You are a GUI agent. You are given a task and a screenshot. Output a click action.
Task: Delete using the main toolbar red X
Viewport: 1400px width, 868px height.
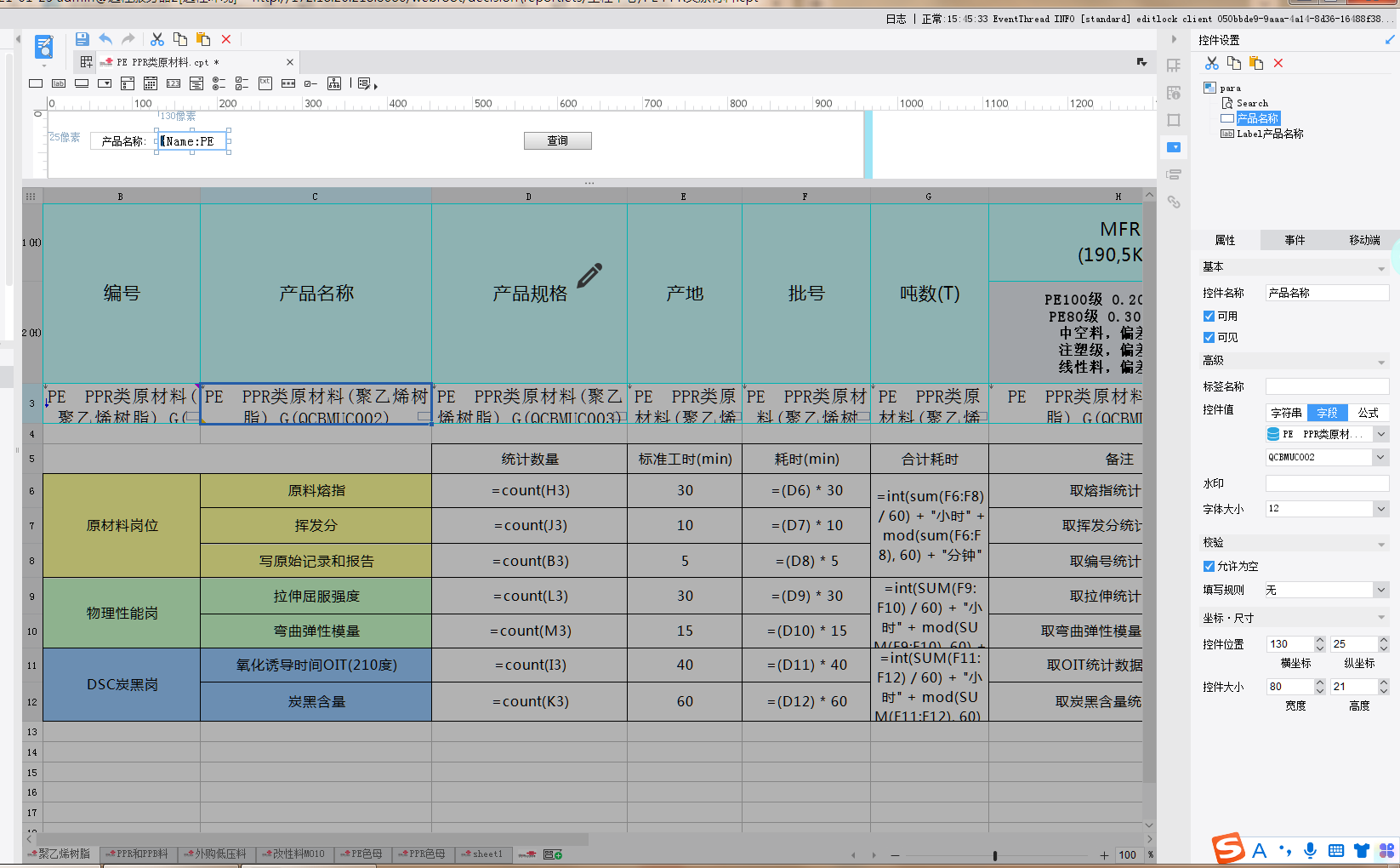coord(226,39)
